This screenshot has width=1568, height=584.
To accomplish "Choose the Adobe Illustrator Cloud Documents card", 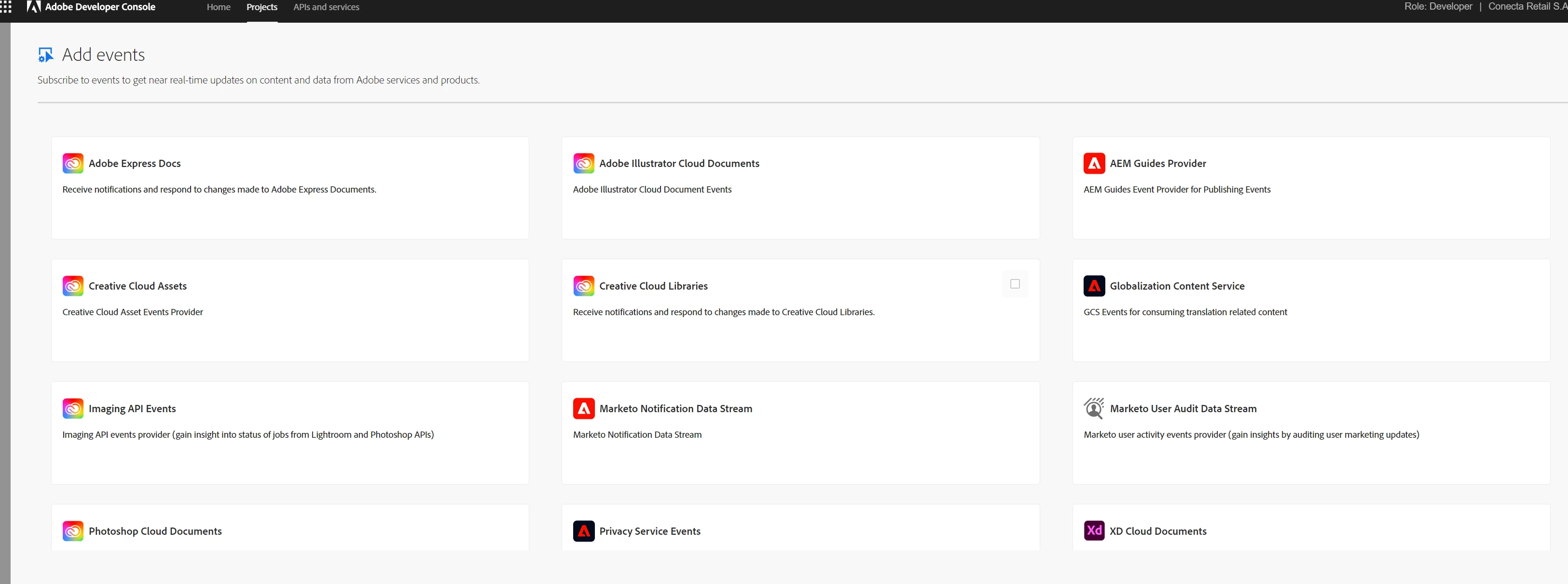I will (800, 188).
